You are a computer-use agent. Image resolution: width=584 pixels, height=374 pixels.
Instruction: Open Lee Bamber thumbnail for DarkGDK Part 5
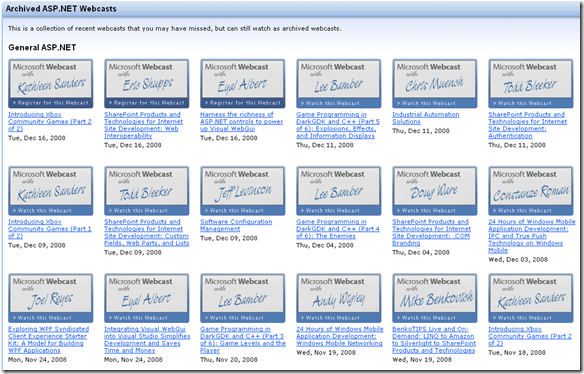coord(339,83)
